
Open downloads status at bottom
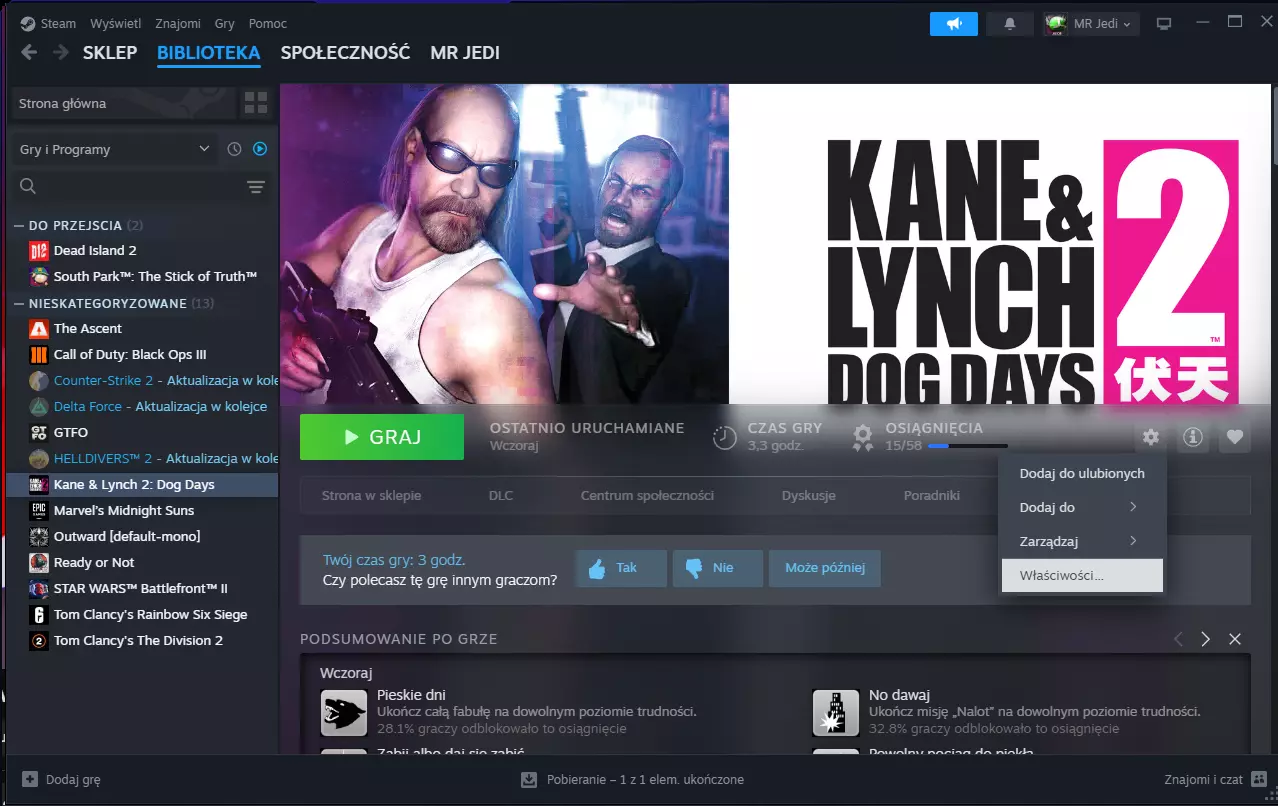click(x=633, y=780)
